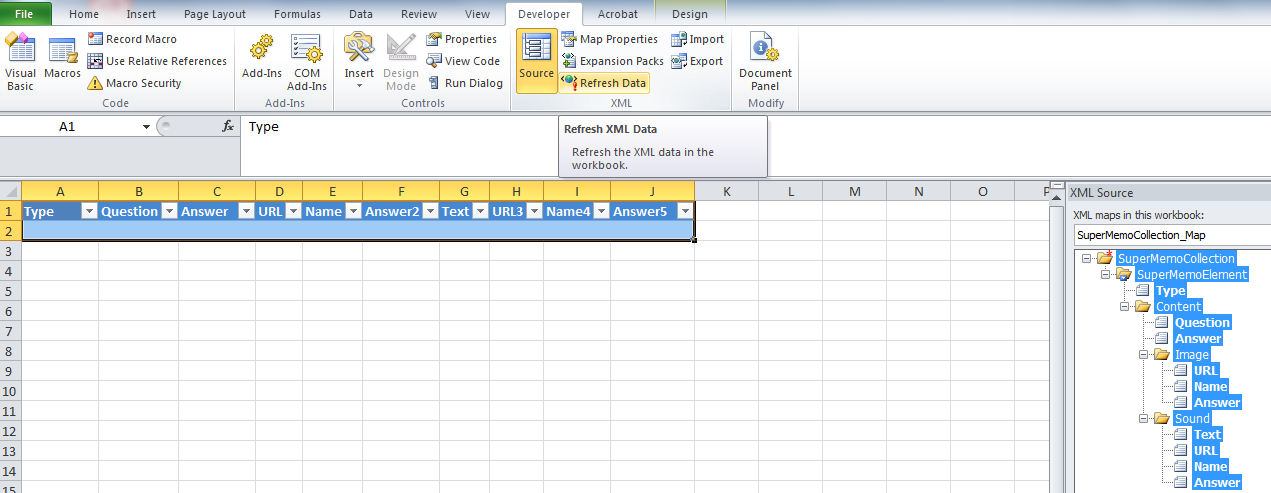
Task: Click Export XML data
Action: tap(697, 61)
